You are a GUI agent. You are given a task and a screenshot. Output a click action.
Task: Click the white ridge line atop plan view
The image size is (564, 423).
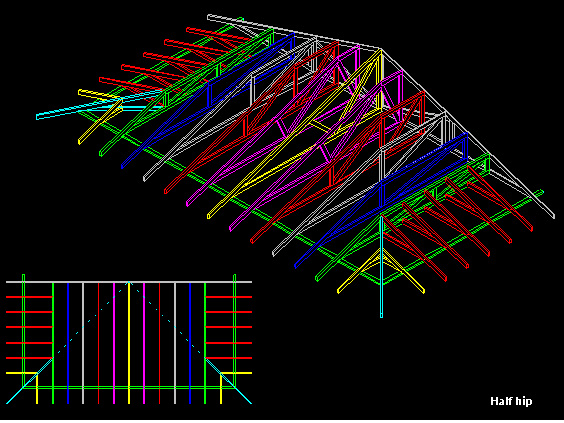tap(129, 282)
